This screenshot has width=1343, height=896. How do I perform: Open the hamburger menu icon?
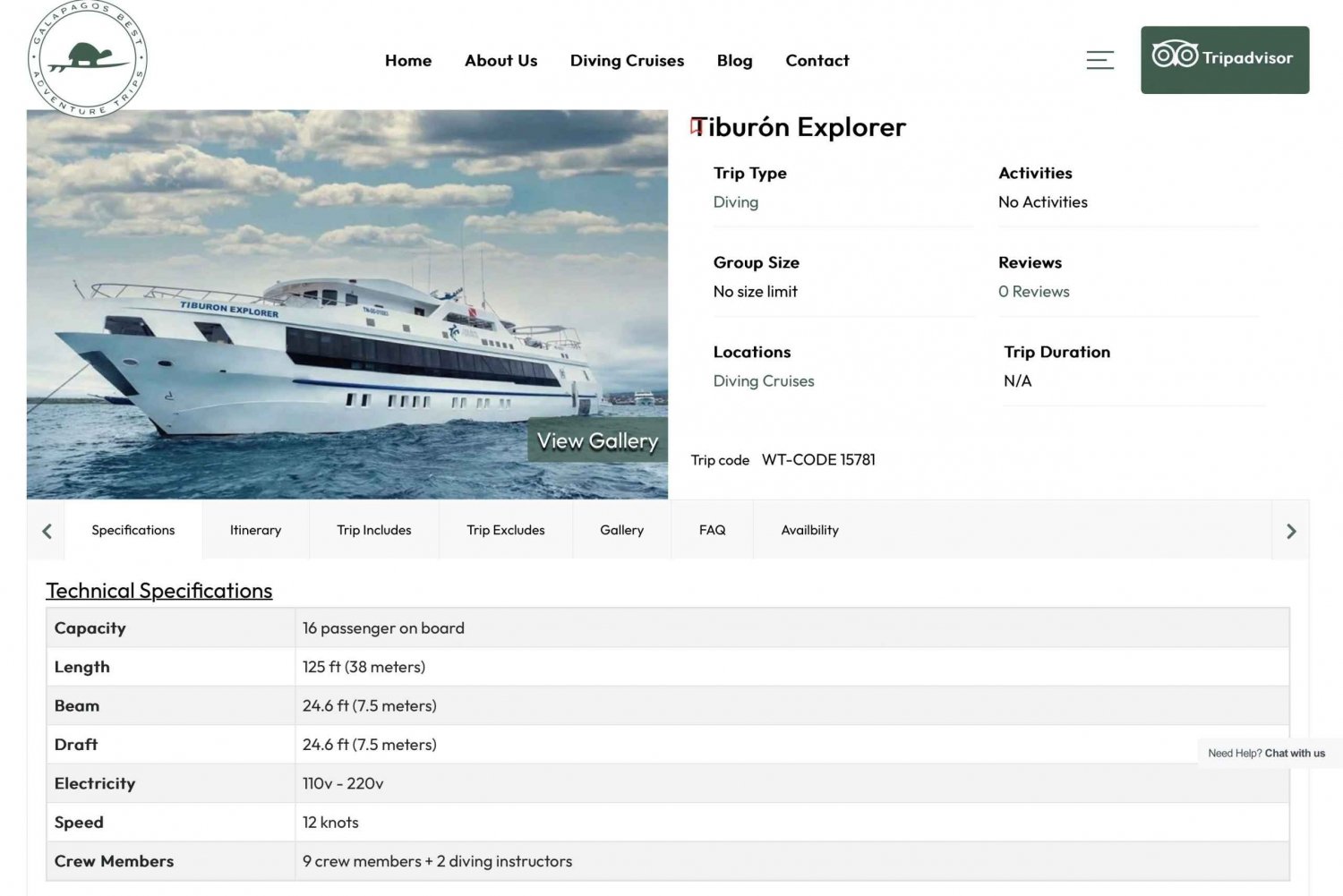pyautogui.click(x=1099, y=60)
